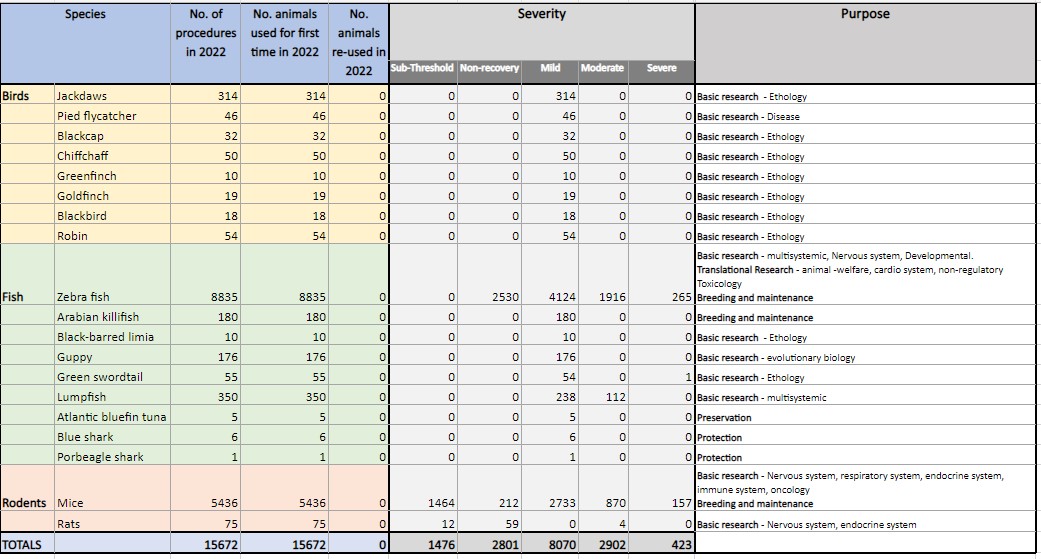Click Blue shark Protection purpose cell
Screen dimensions: 1041x559
click(865, 436)
